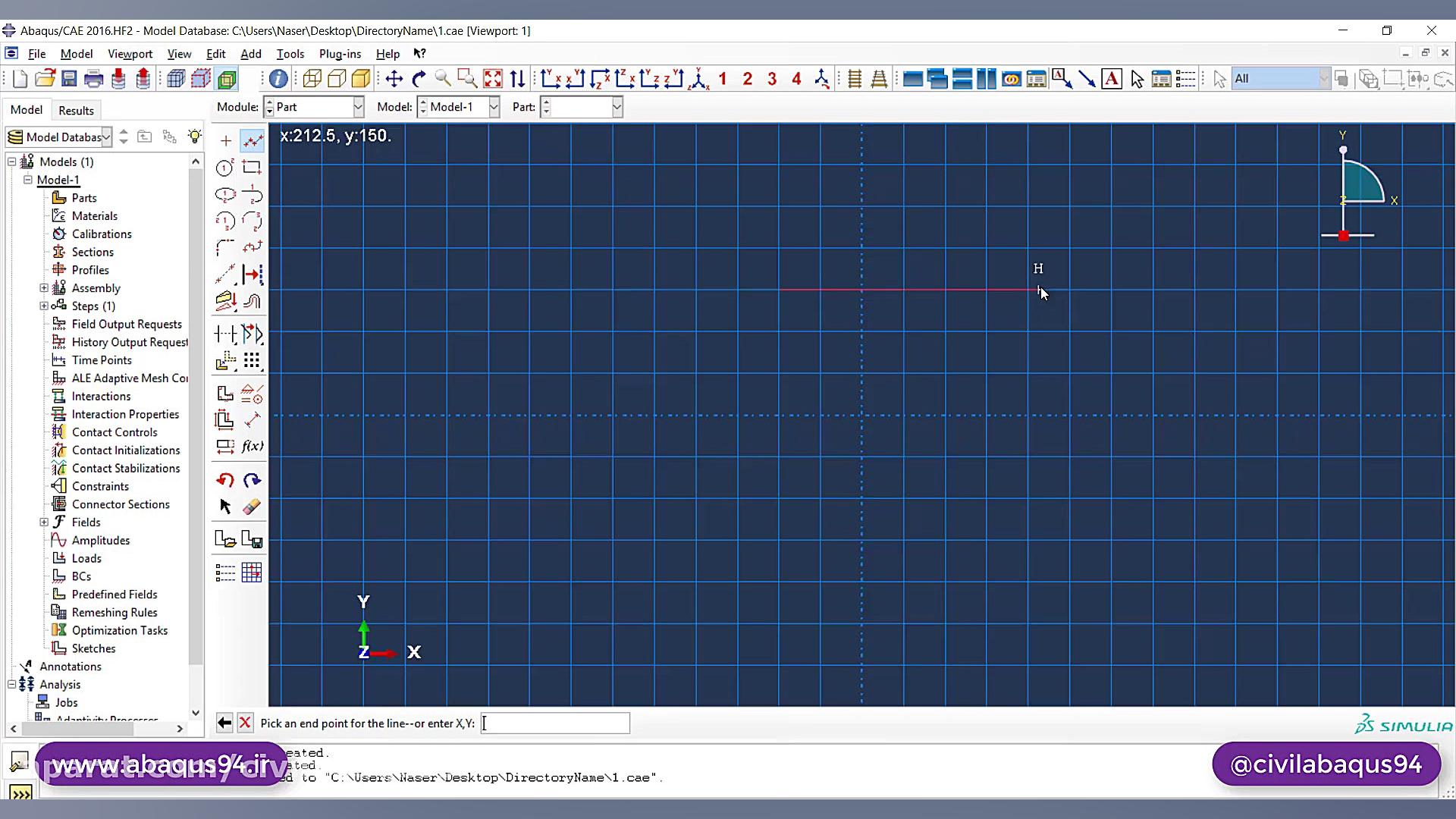Click the Save Model Database icon
The image size is (1456, 819).
point(69,79)
